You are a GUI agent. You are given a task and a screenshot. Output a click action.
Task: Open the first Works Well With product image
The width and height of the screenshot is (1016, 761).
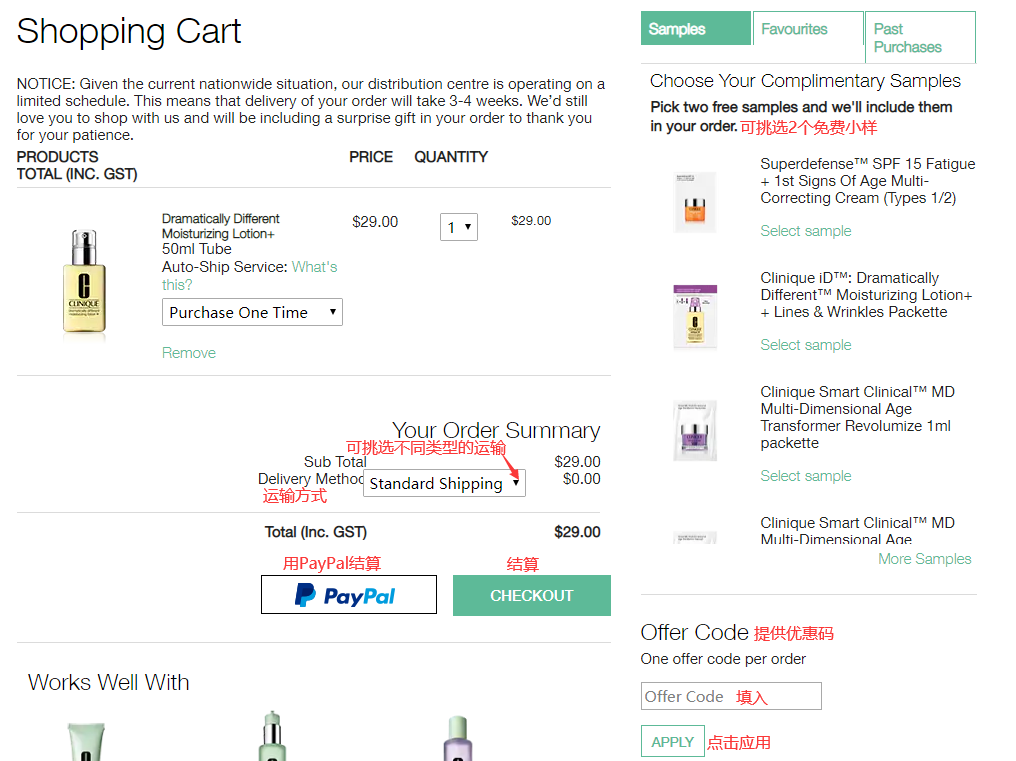(86, 740)
